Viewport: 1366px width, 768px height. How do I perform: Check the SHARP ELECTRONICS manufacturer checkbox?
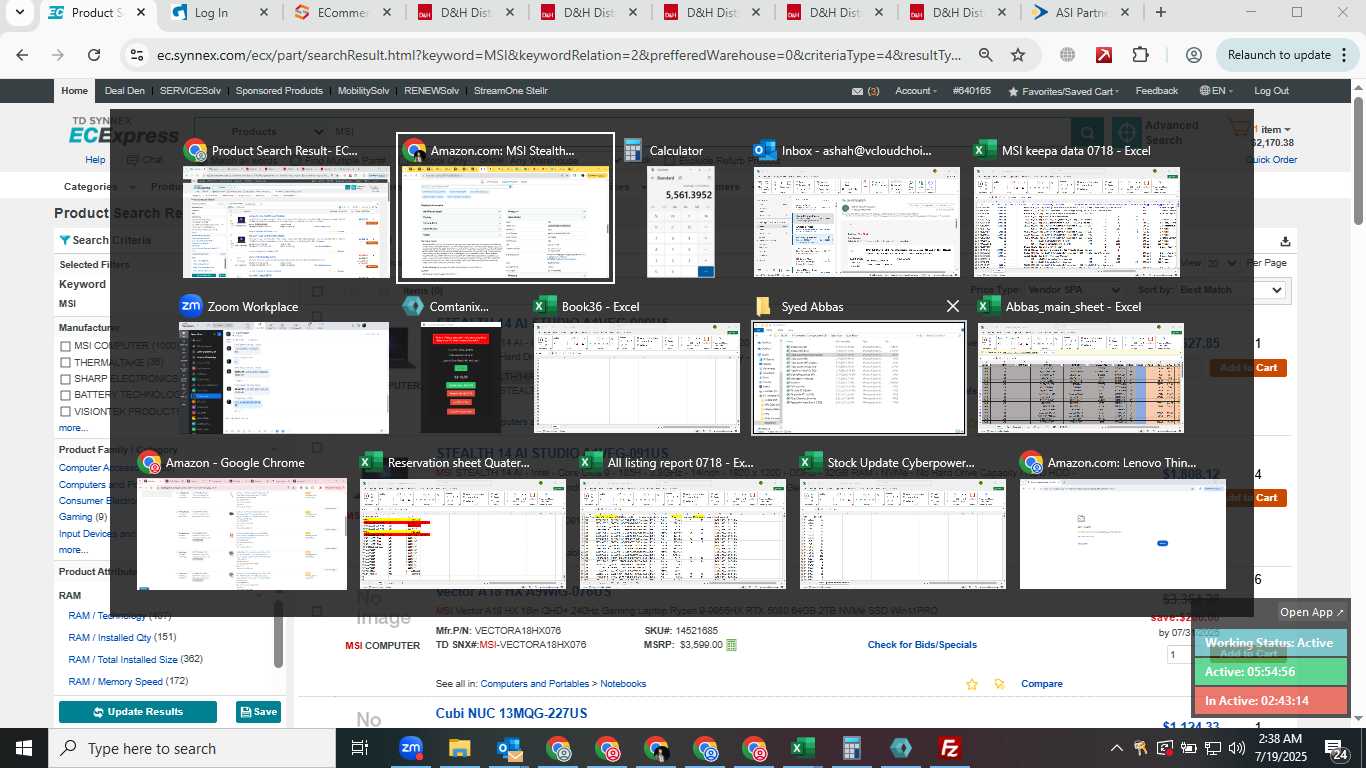(x=65, y=379)
